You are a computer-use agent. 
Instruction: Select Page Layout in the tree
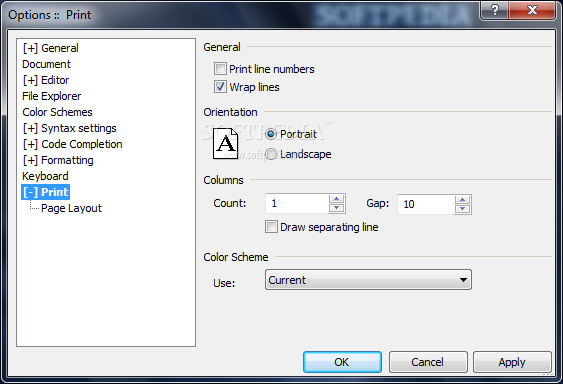71,208
